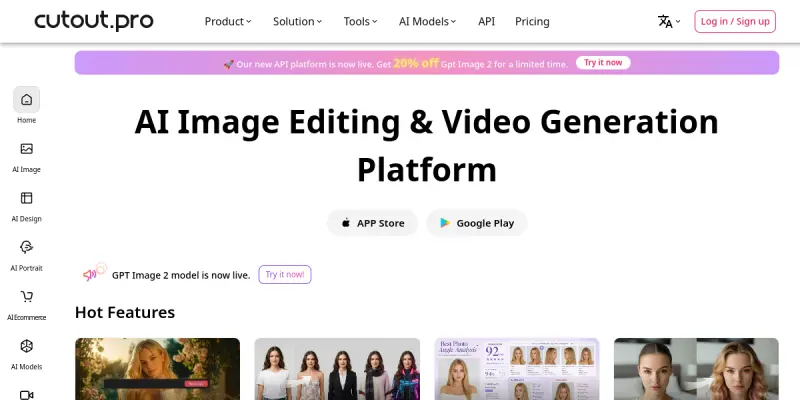Viewport: 800px width, 400px height.
Task: Open the five women outfits thumbnail
Action: pyautogui.click(x=337, y=369)
